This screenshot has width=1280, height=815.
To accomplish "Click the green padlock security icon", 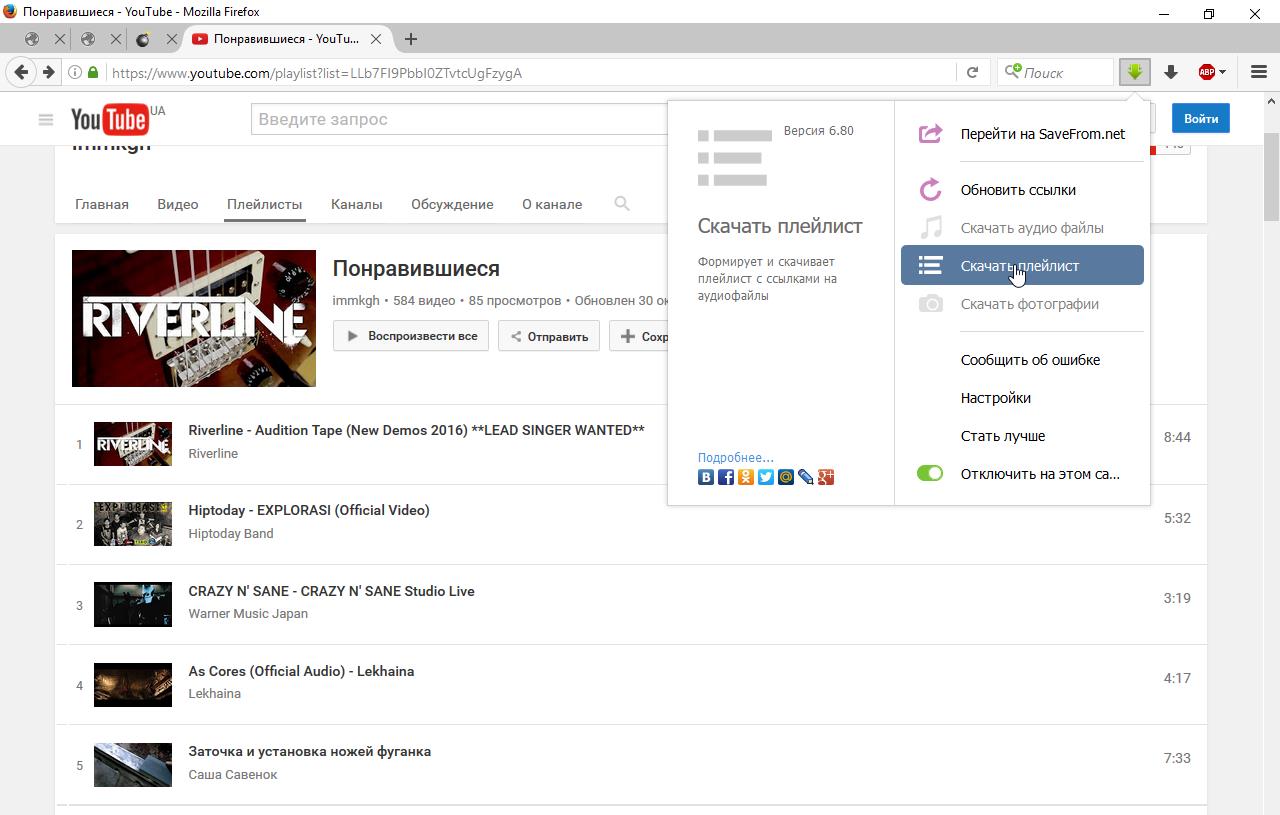I will click(93, 72).
